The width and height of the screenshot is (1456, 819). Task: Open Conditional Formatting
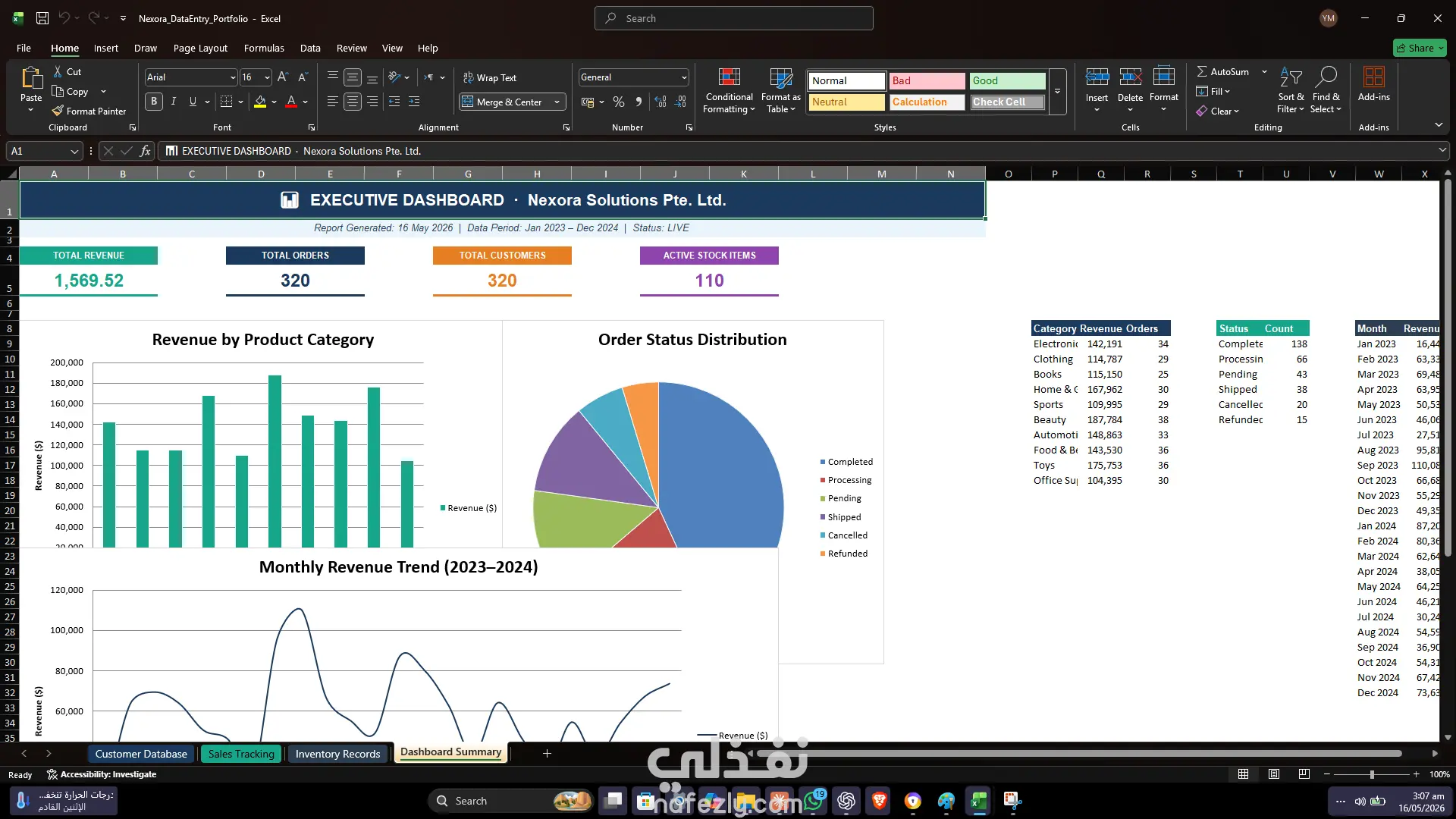click(x=729, y=90)
